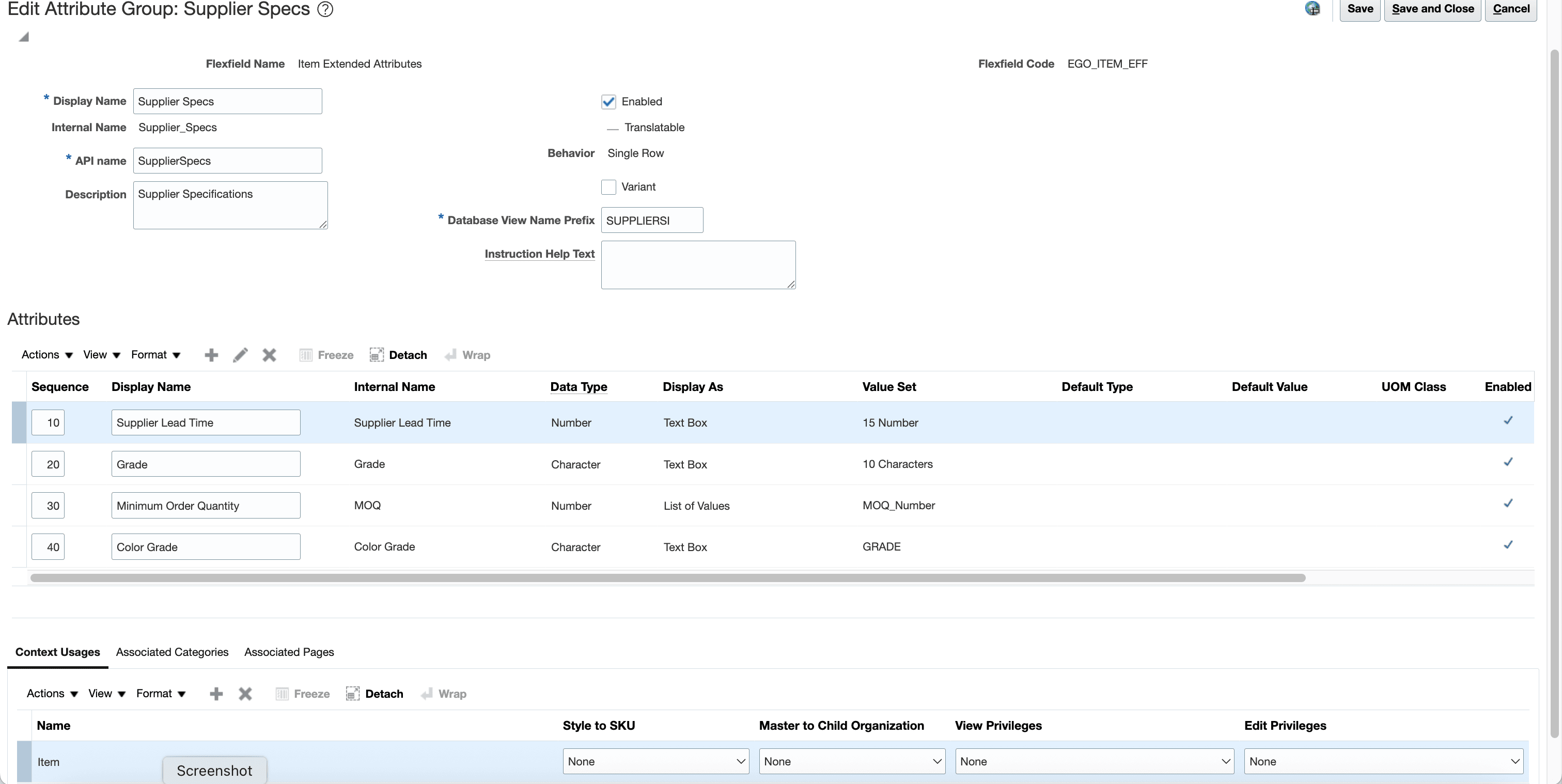Click the sequence field showing 20

[x=48, y=464]
